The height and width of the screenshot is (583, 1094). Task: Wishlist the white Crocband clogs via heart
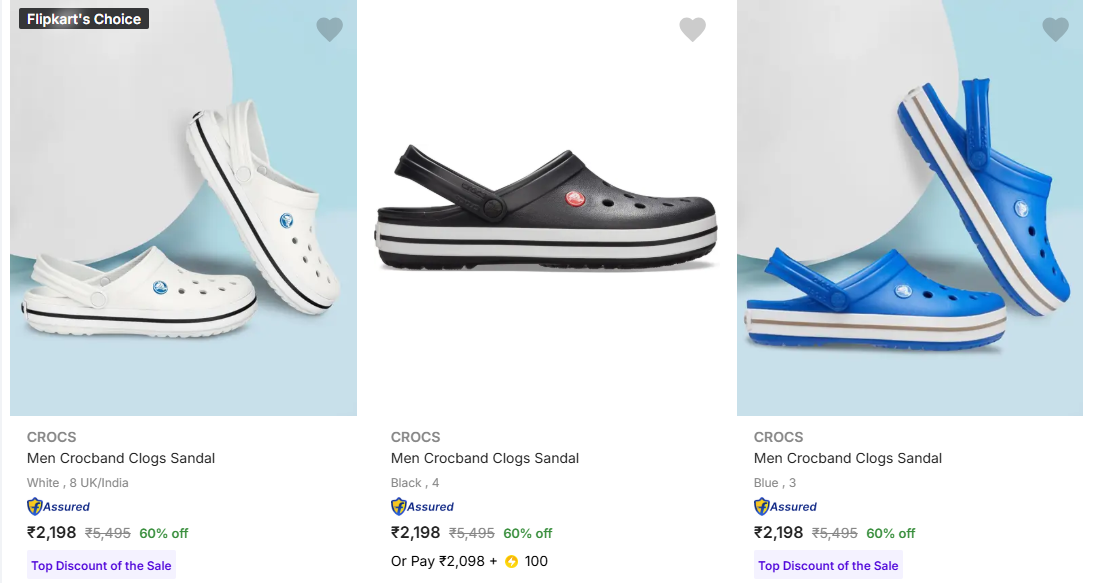[329, 30]
